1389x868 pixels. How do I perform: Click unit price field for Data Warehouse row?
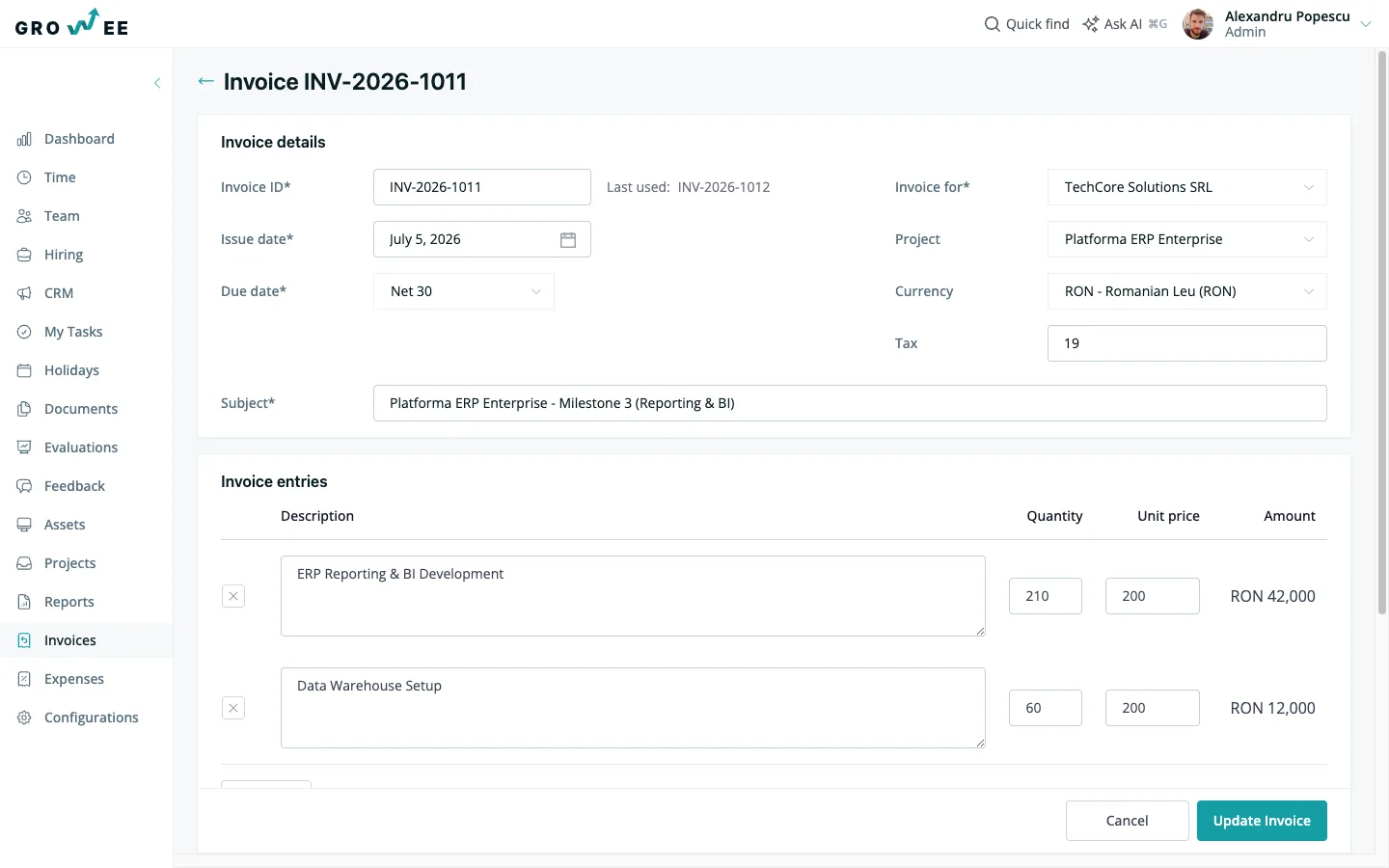[x=1153, y=708]
